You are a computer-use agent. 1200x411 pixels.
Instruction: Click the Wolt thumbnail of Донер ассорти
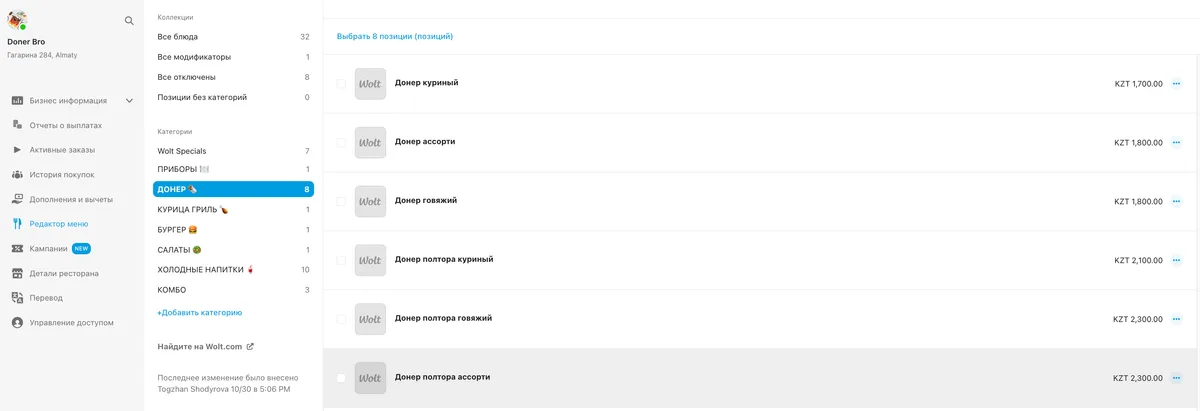(x=370, y=143)
